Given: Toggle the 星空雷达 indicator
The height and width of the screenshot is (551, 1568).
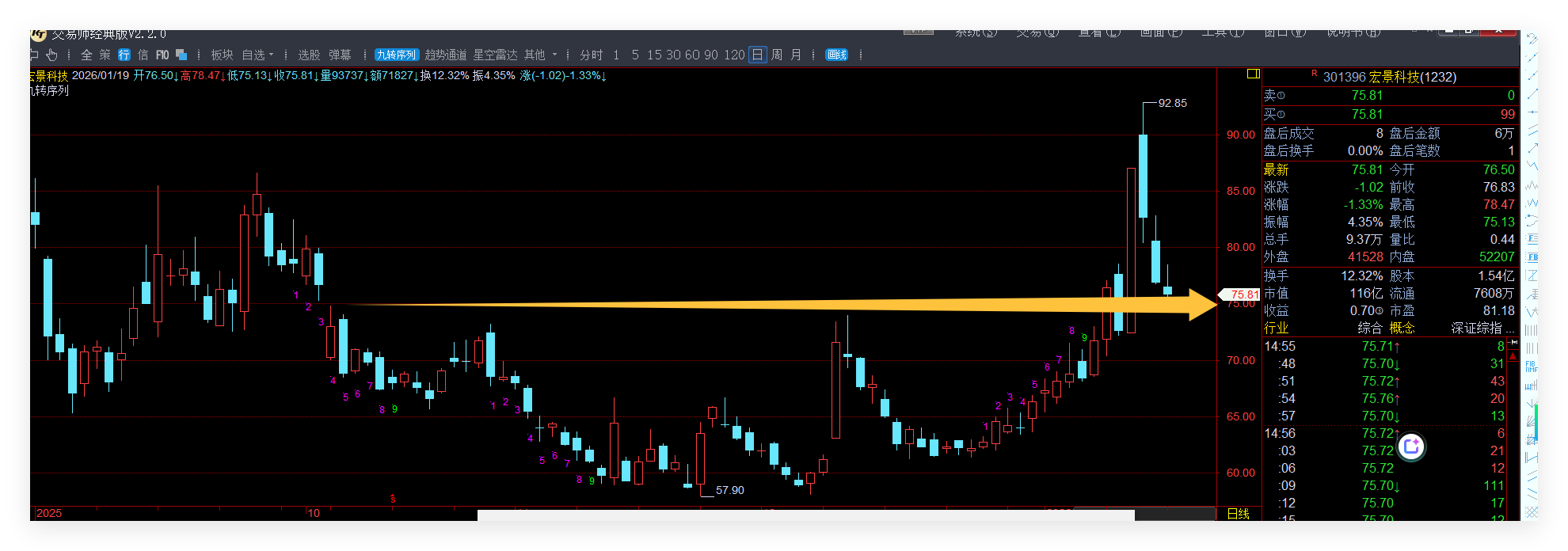Looking at the screenshot, I should pos(495,55).
